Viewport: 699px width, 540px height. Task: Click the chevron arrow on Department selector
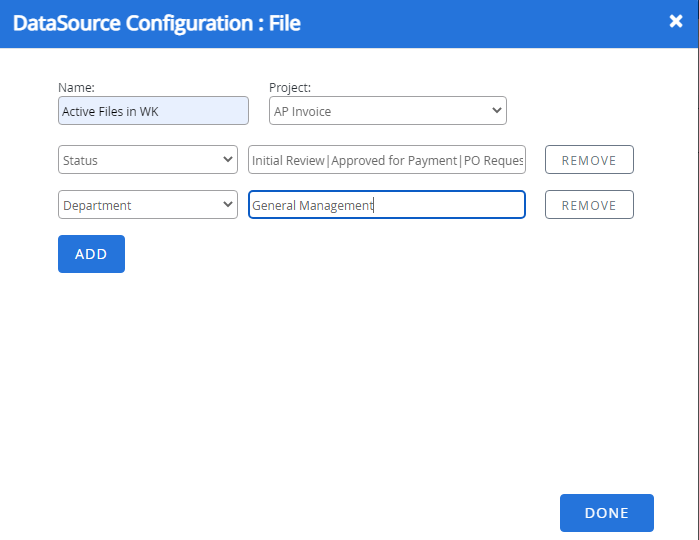(228, 205)
